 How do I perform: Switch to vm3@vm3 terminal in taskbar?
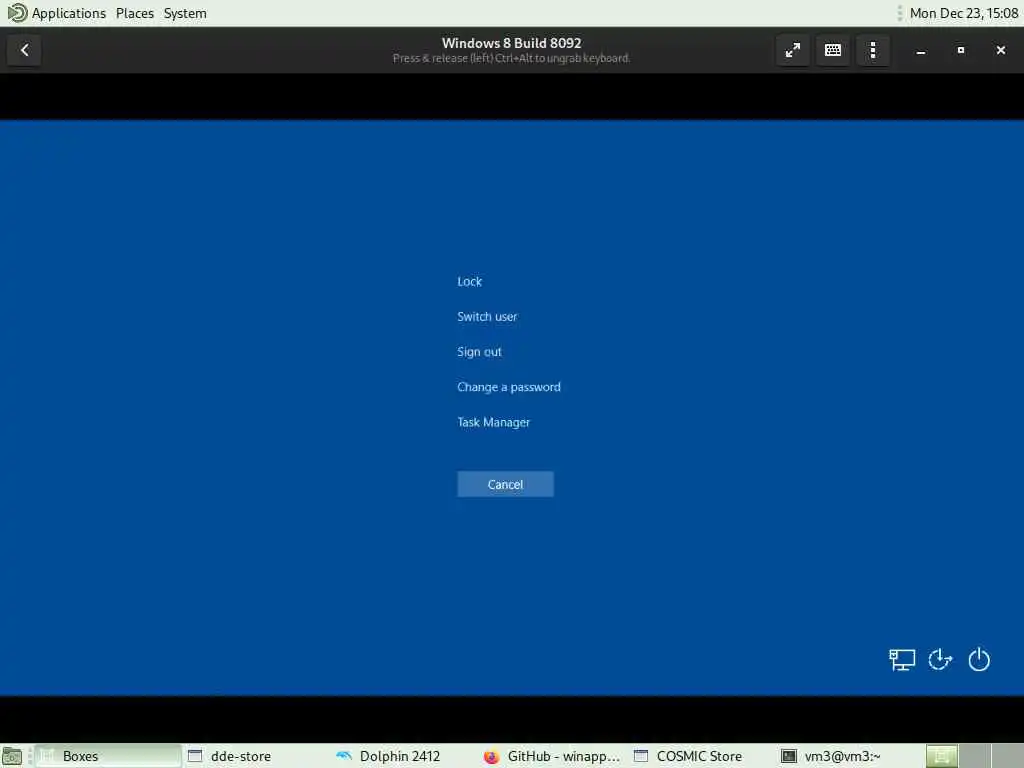[x=849, y=756]
